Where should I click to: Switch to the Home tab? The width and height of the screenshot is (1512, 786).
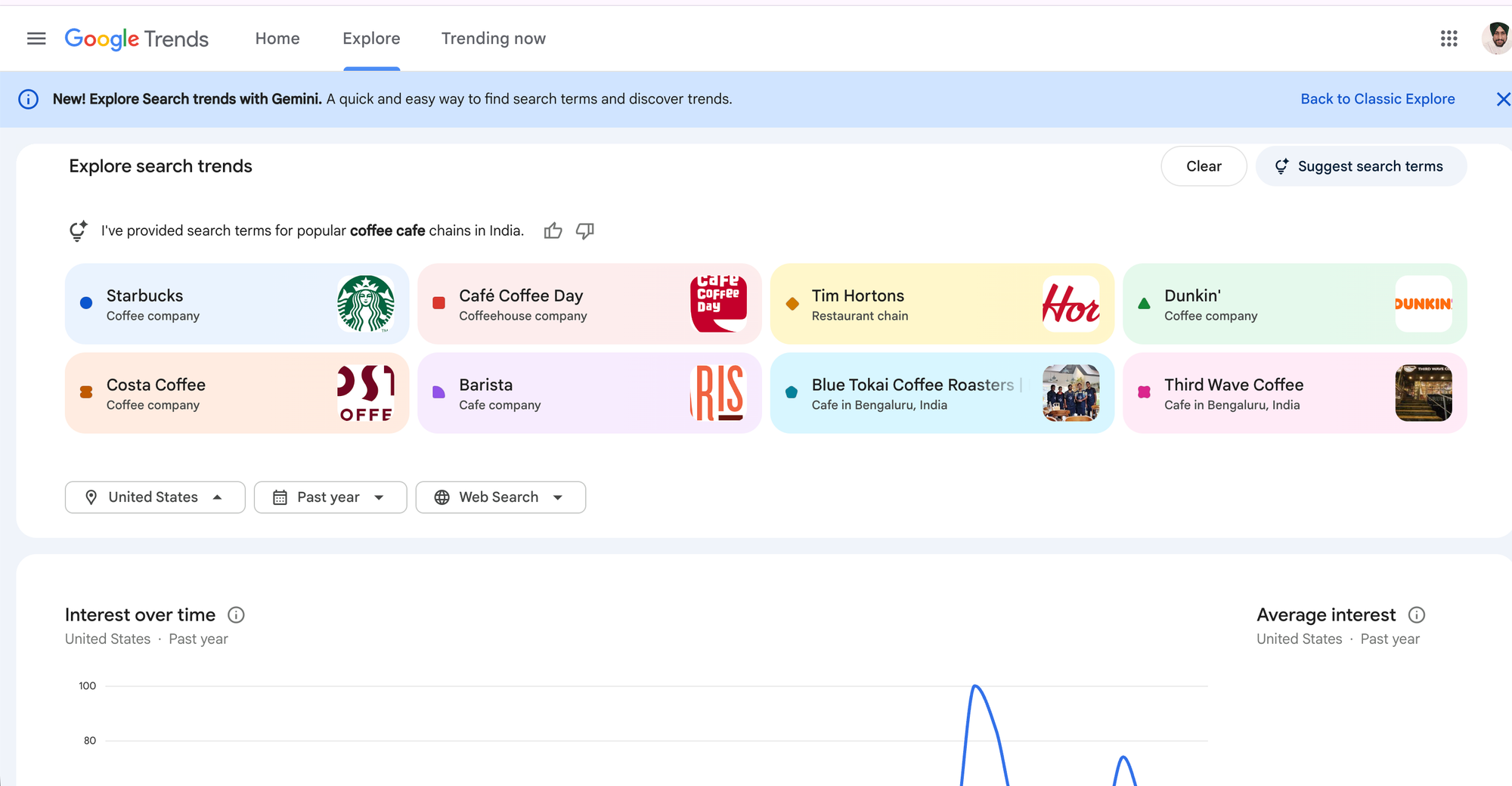tap(277, 39)
